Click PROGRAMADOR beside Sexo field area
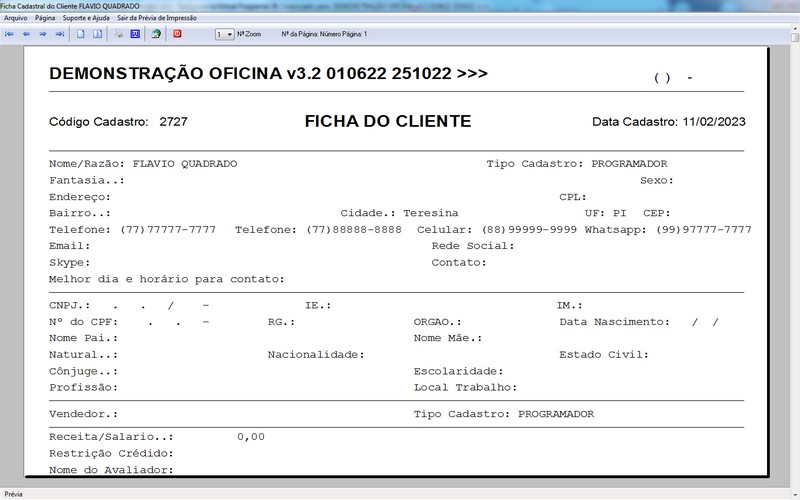The image size is (800, 500). pos(629,164)
